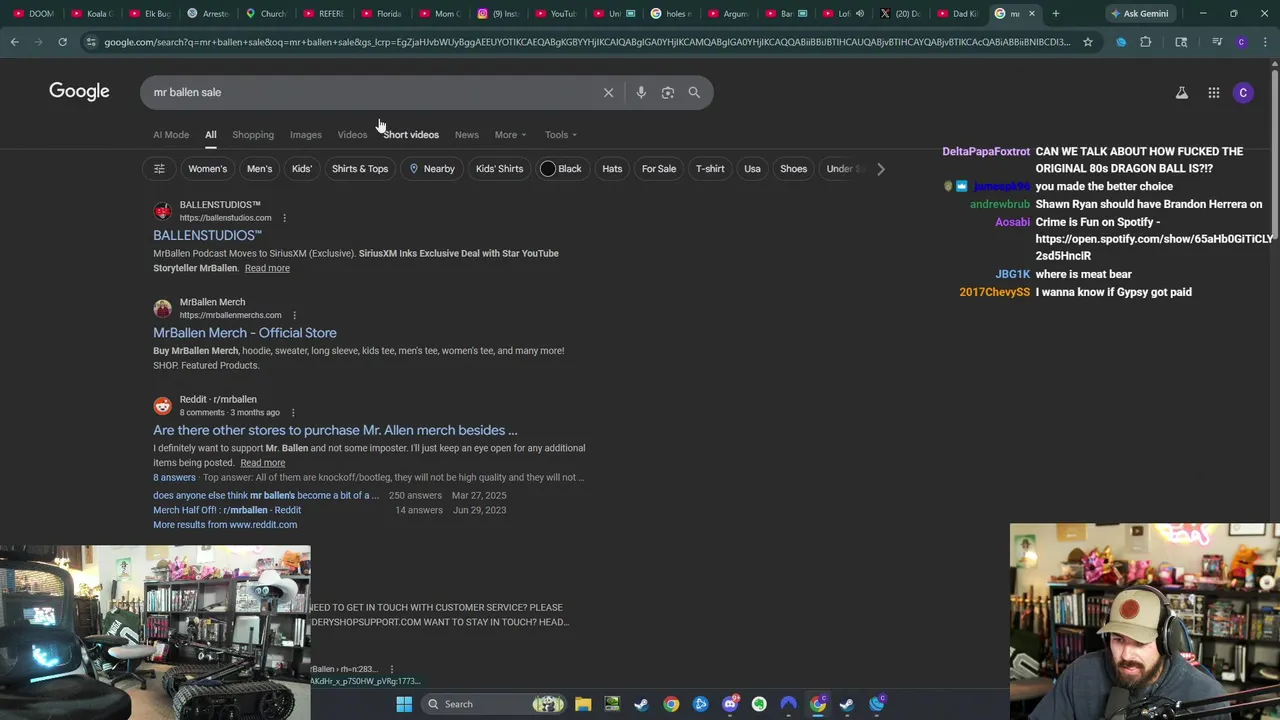Open File Explorer from the taskbar
Screen dimensions: 1280x720
pyautogui.click(x=583, y=704)
